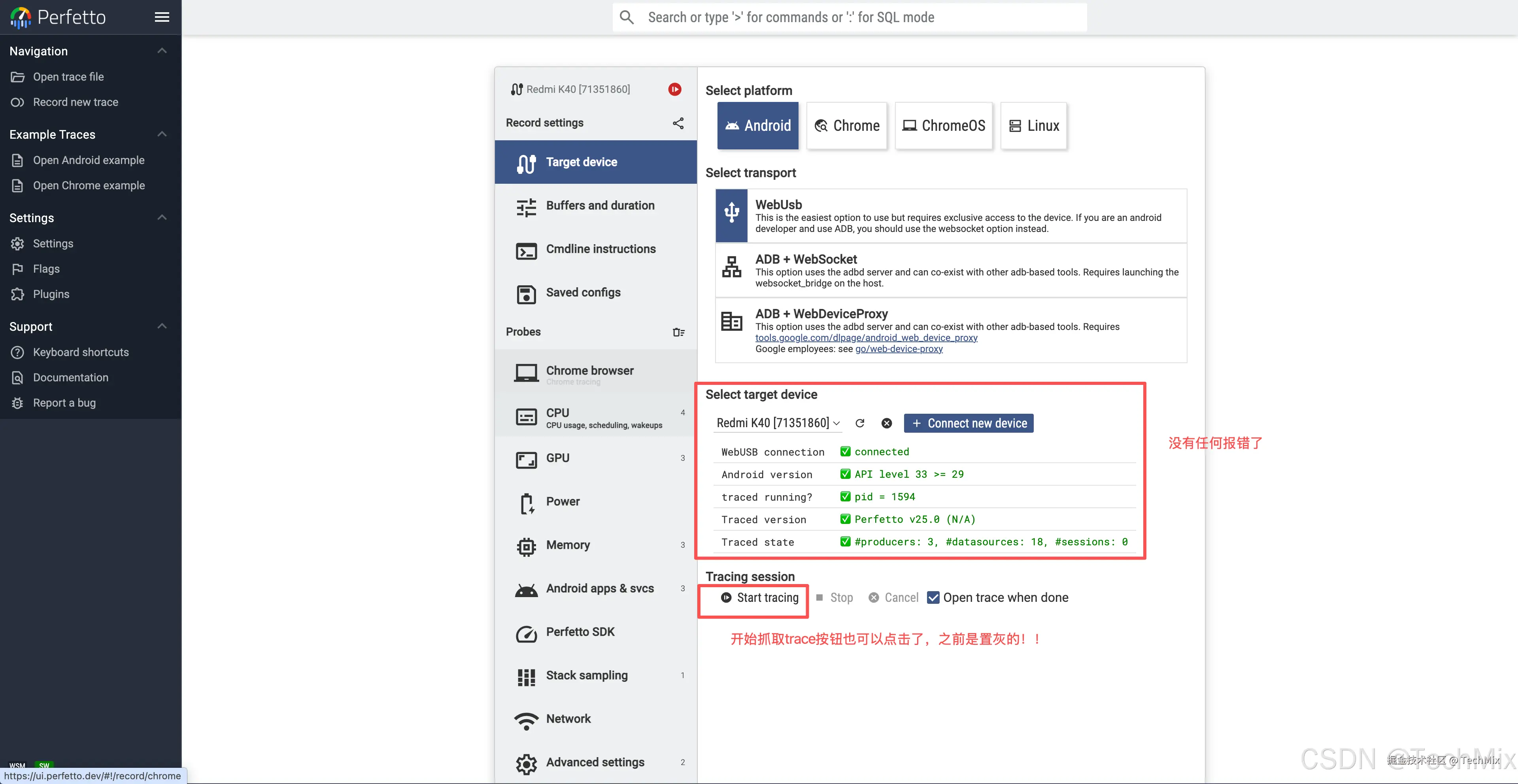This screenshot has height=784, width=1518.
Task: Click the Connect new device button
Action: click(968, 423)
